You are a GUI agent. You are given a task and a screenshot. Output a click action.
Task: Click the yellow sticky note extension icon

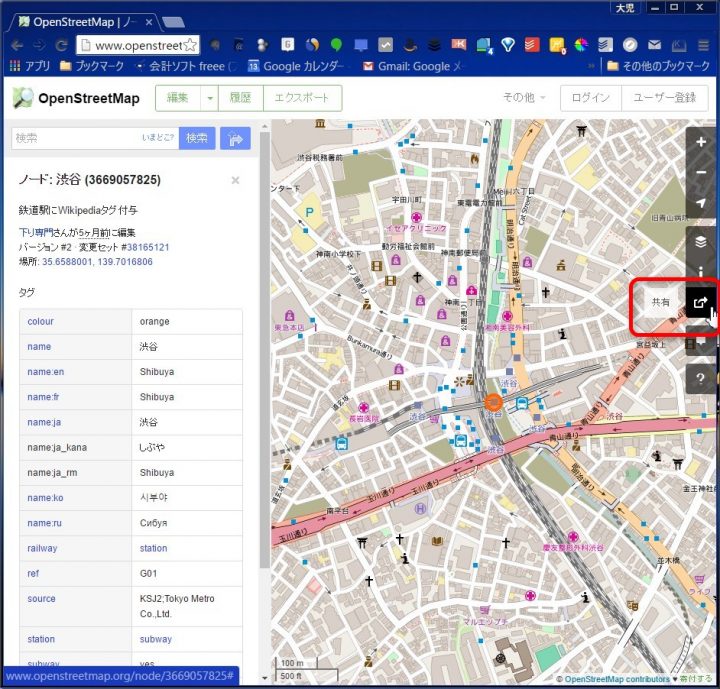[557, 45]
